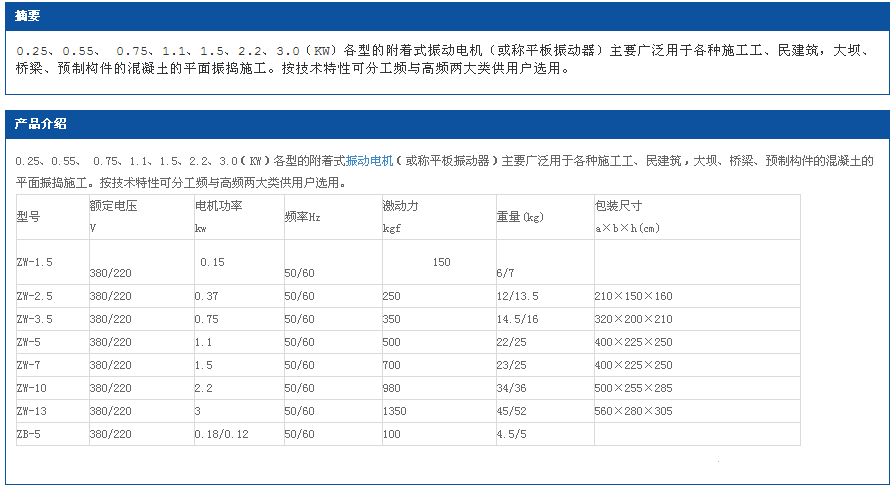The height and width of the screenshot is (490, 894).
Task: Click the 型号 column header cell
Action: [28, 216]
